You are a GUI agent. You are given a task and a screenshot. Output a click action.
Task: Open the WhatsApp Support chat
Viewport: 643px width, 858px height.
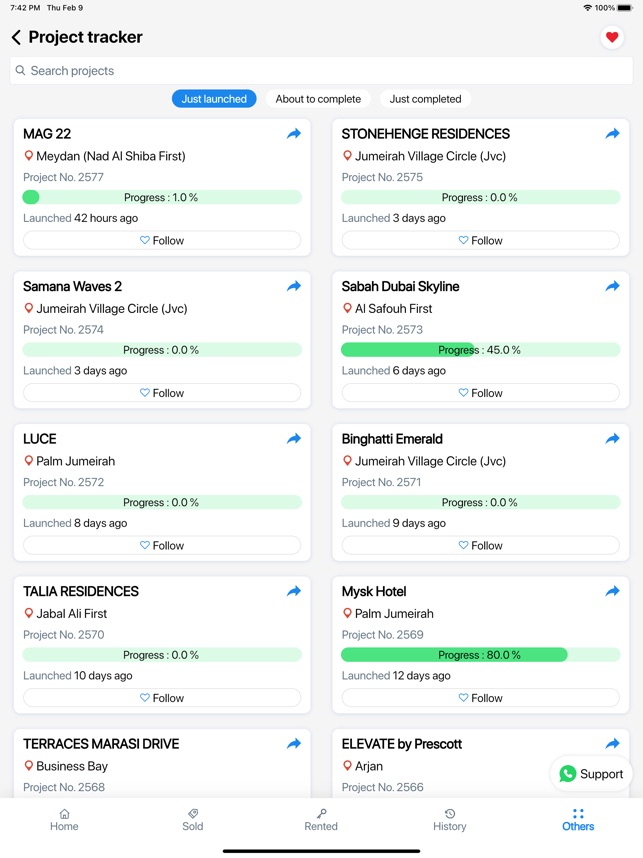591,774
